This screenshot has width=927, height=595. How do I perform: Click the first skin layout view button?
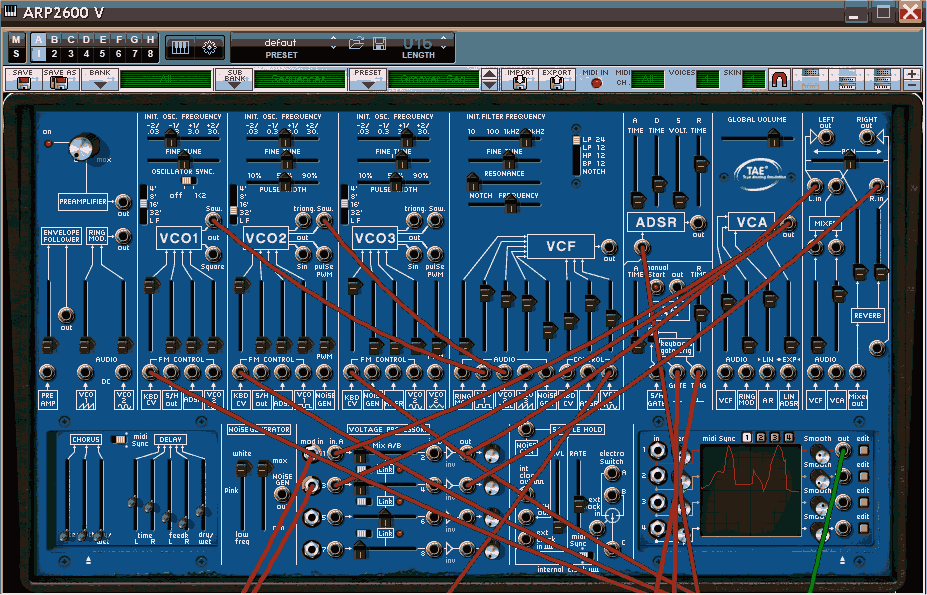pyautogui.click(x=811, y=79)
